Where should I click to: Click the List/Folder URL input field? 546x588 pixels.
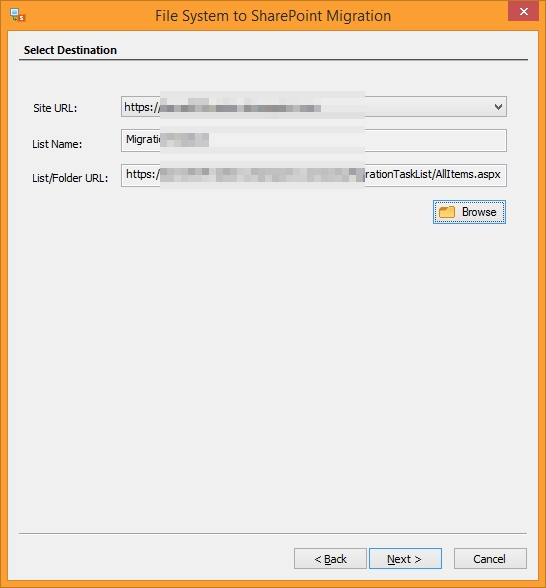point(314,175)
